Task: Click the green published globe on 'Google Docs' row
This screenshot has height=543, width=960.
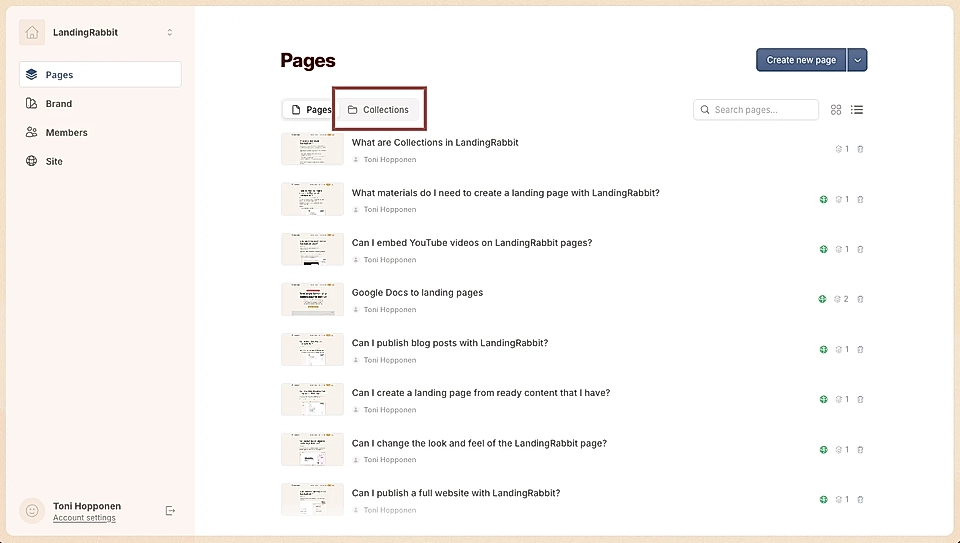Action: pos(822,299)
